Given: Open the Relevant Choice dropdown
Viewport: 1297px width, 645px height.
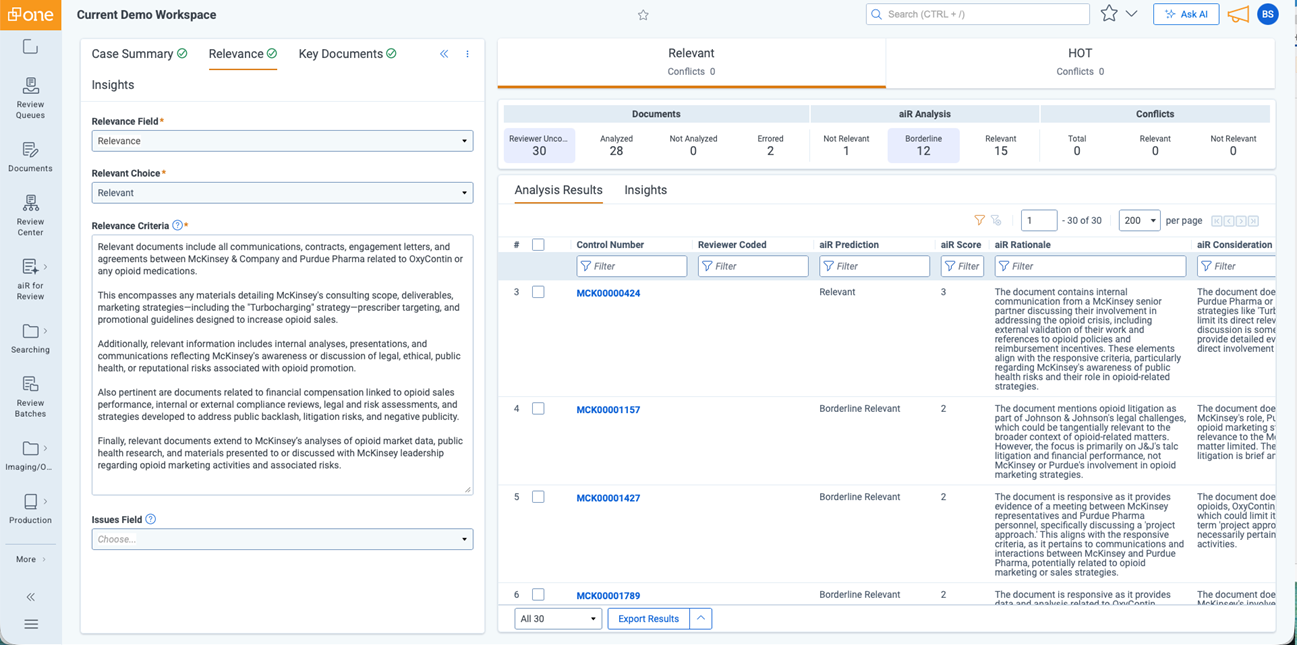Looking at the screenshot, I should 281,191.
